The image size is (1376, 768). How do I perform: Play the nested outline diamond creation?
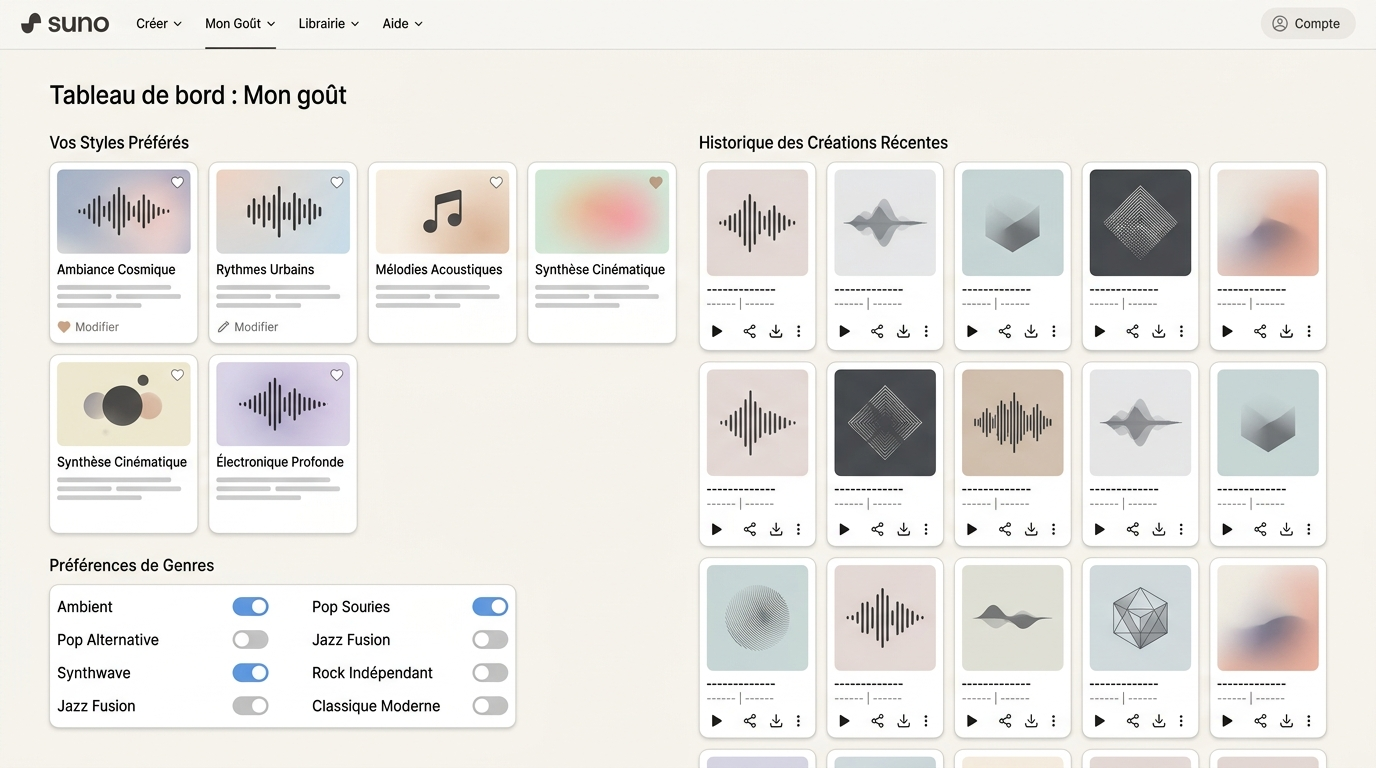click(x=845, y=529)
